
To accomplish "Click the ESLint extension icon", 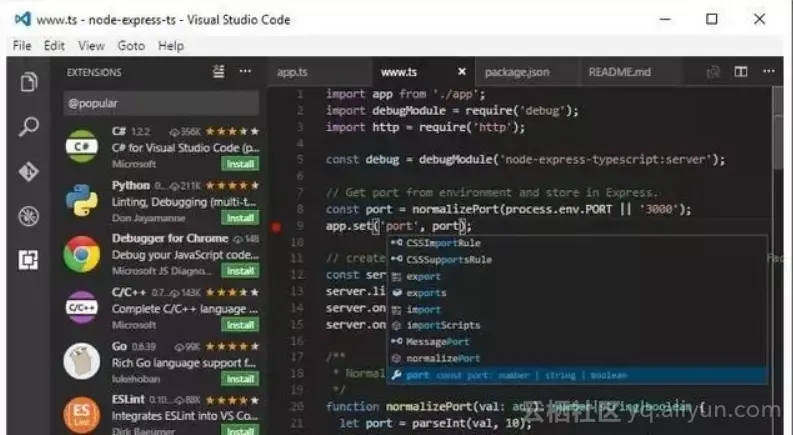I will point(82,415).
